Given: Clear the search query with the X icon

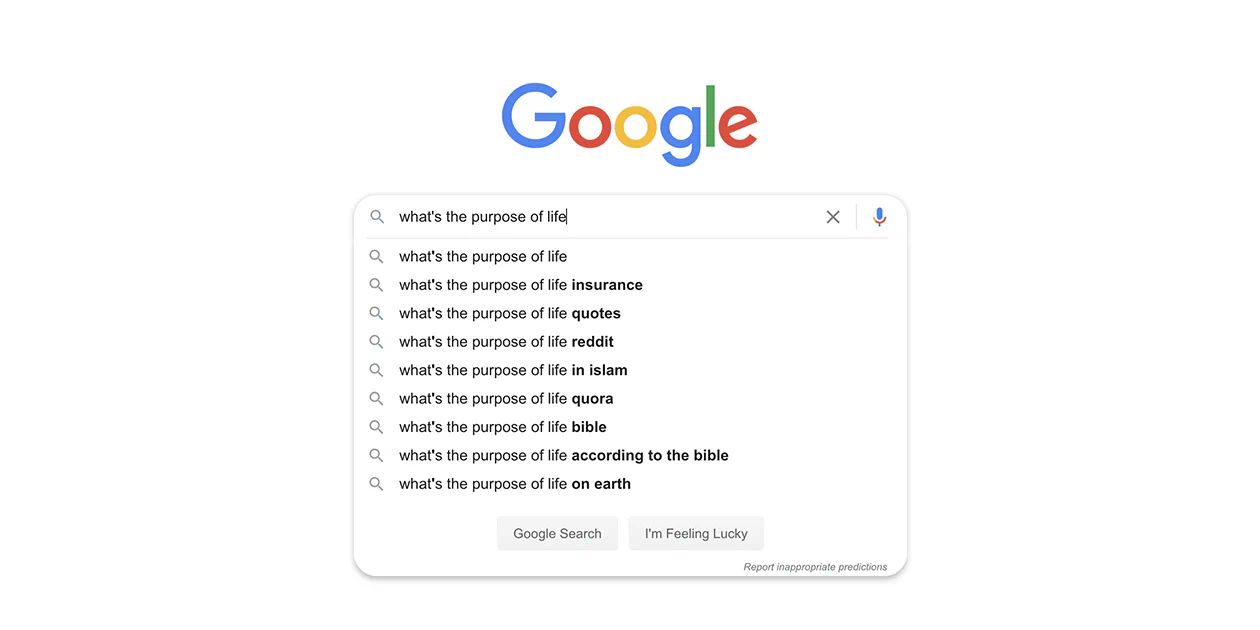Looking at the screenshot, I should [833, 216].
